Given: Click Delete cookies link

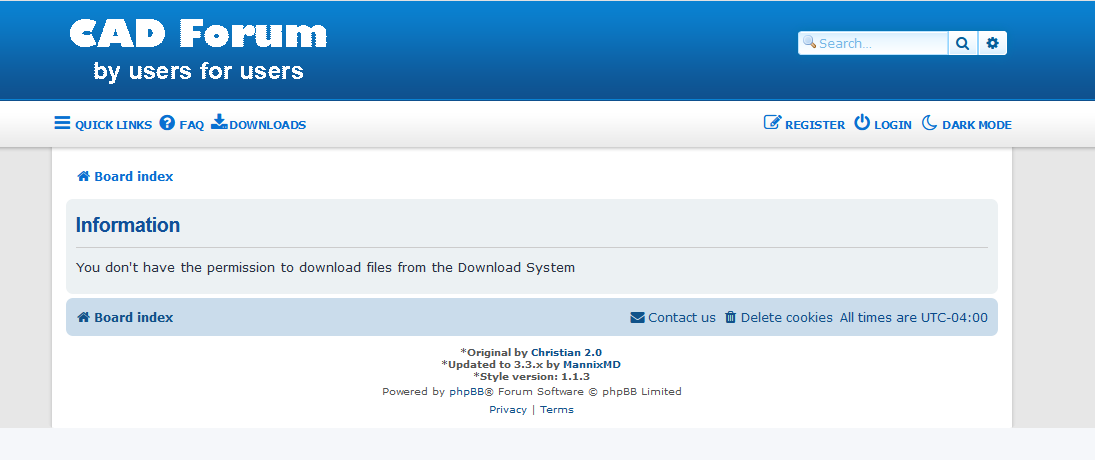Looking at the screenshot, I should point(786,317).
